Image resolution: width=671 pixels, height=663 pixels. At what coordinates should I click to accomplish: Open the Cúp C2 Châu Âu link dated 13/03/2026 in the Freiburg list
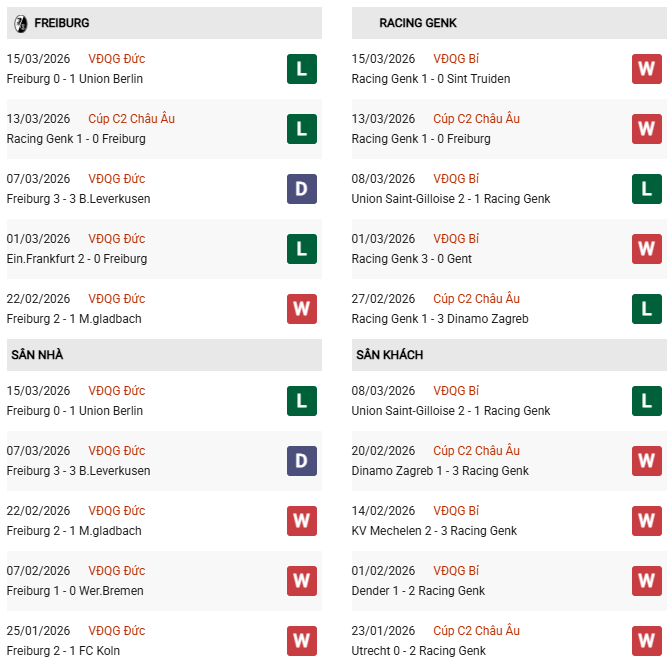[x=131, y=119]
